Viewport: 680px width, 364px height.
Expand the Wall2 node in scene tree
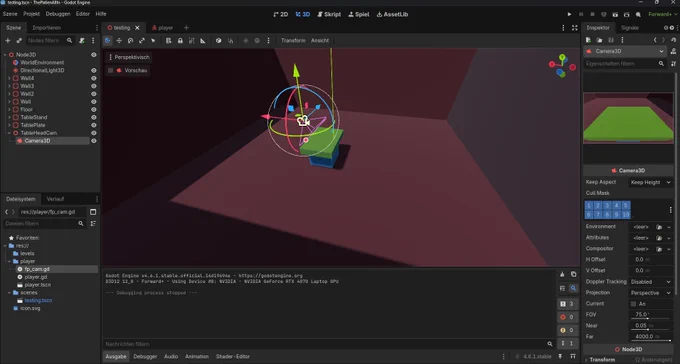click(x=9, y=94)
